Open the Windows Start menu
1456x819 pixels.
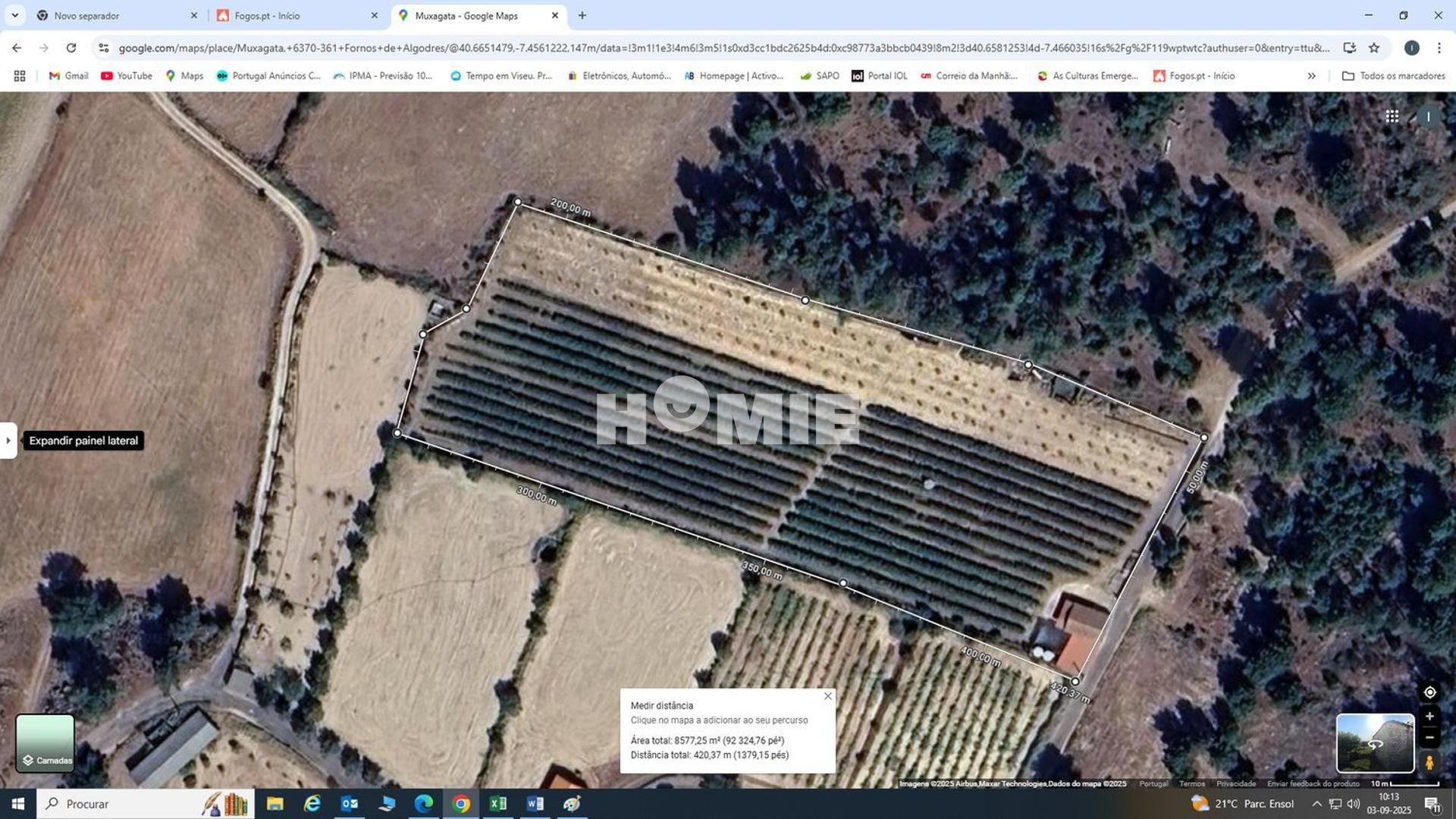[18, 804]
